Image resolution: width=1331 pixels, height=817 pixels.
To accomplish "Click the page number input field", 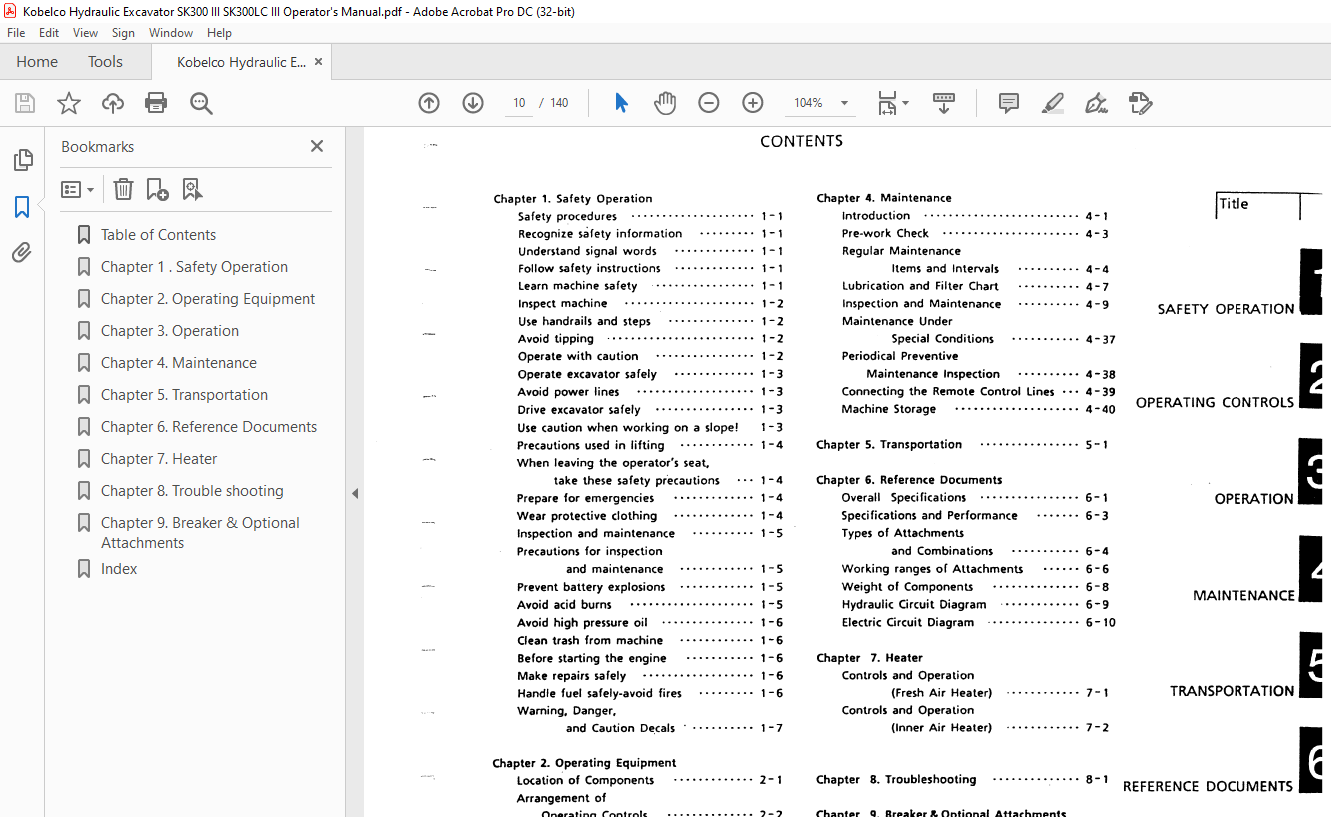I will 519,103.
